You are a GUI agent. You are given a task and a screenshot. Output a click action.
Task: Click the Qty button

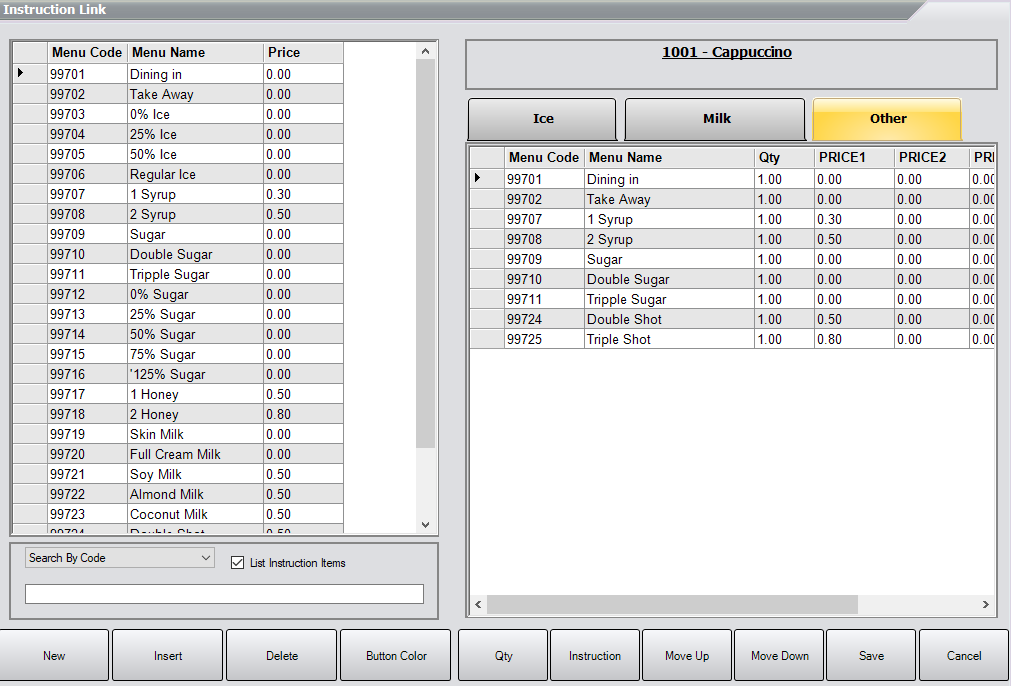504,656
